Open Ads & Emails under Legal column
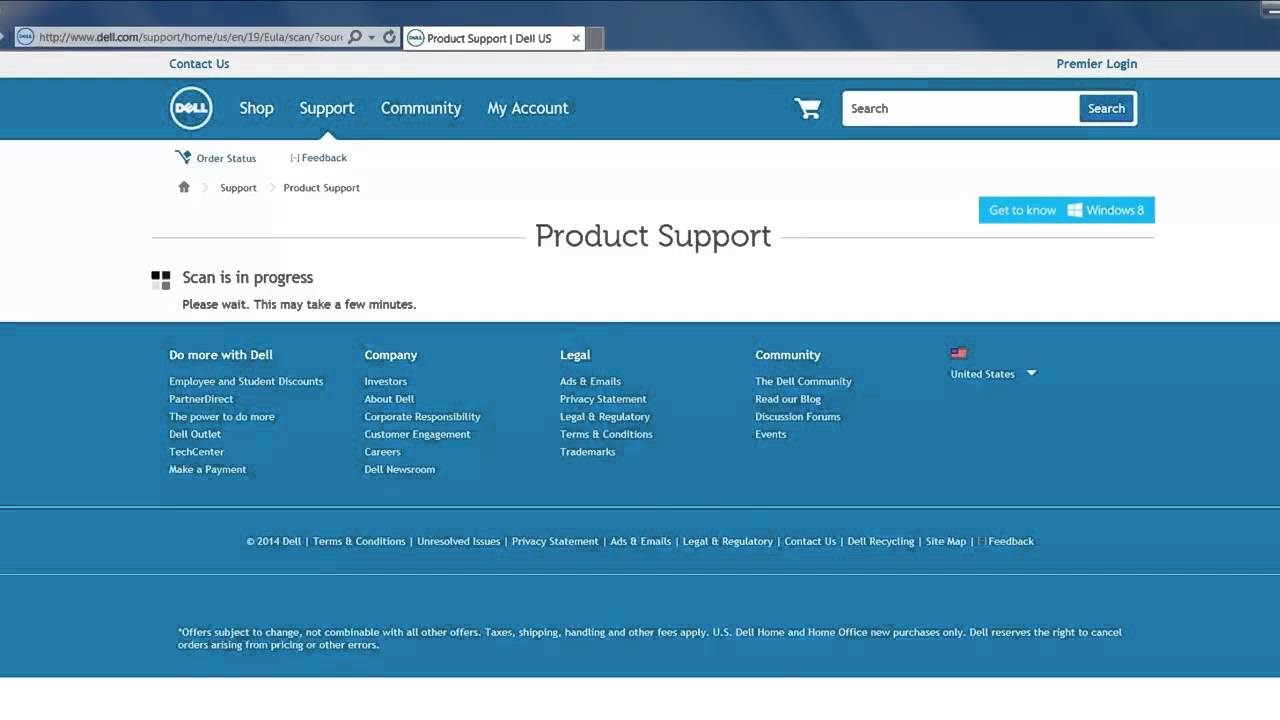 pyautogui.click(x=590, y=381)
